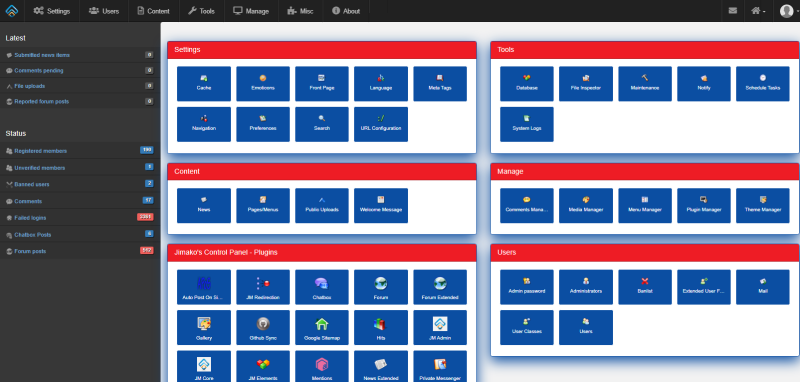800x382 pixels.
Task: Open the Chatbox plugin tile
Action: 322,287
